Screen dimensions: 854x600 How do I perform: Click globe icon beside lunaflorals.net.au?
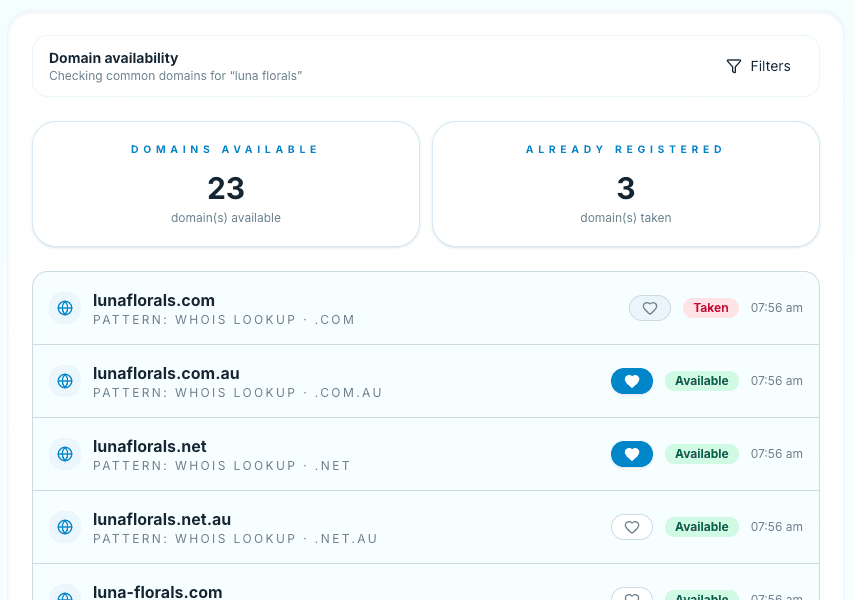pyautogui.click(x=65, y=527)
